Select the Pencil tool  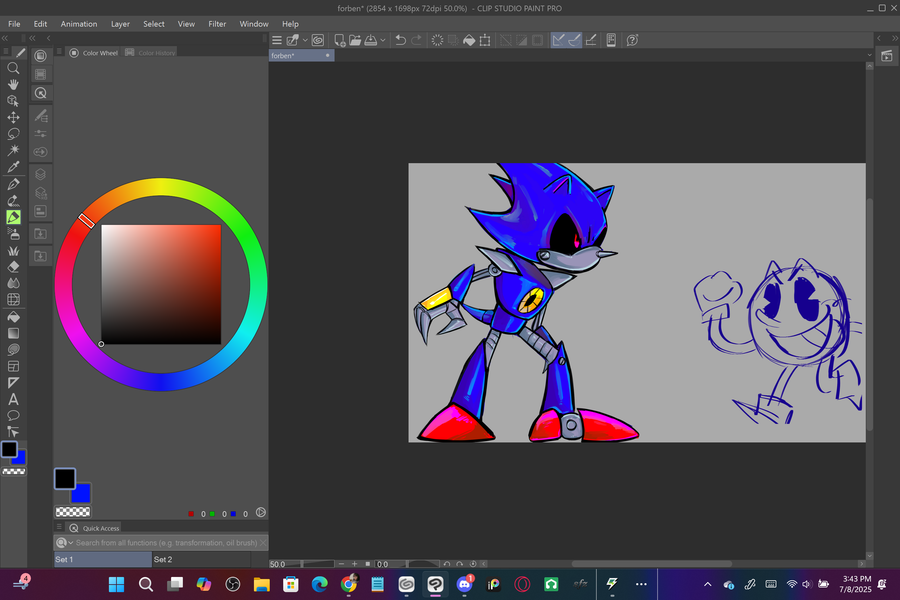pyautogui.click(x=13, y=201)
